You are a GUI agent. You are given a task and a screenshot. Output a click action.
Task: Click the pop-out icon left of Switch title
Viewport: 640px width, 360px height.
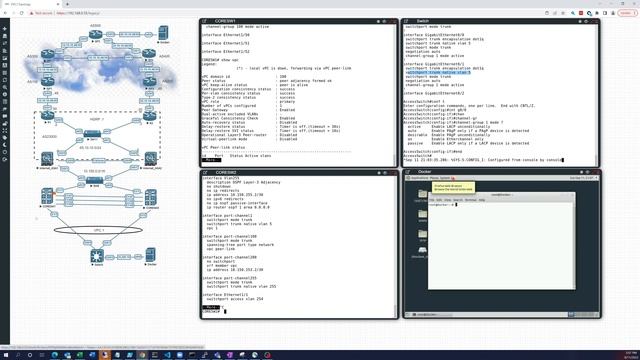pos(407,21)
